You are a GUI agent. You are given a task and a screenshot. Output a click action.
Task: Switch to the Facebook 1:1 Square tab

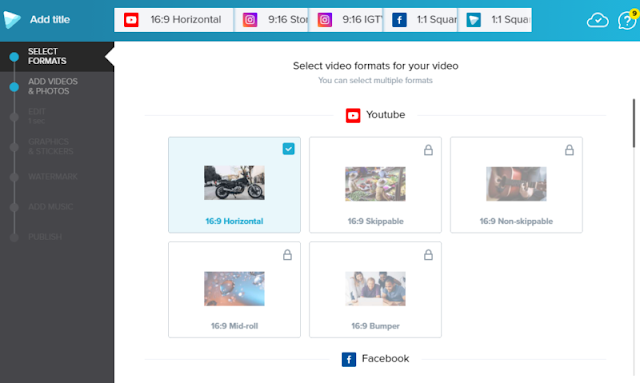[x=420, y=20]
